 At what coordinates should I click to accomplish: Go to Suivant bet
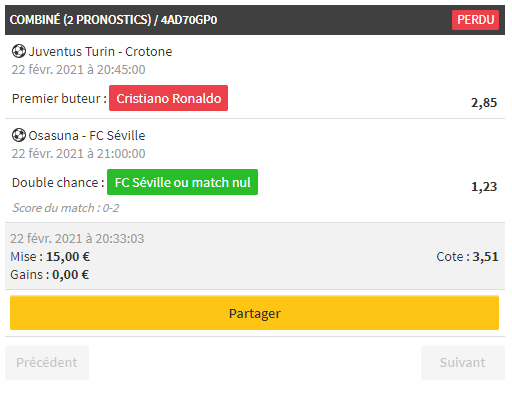(463, 363)
